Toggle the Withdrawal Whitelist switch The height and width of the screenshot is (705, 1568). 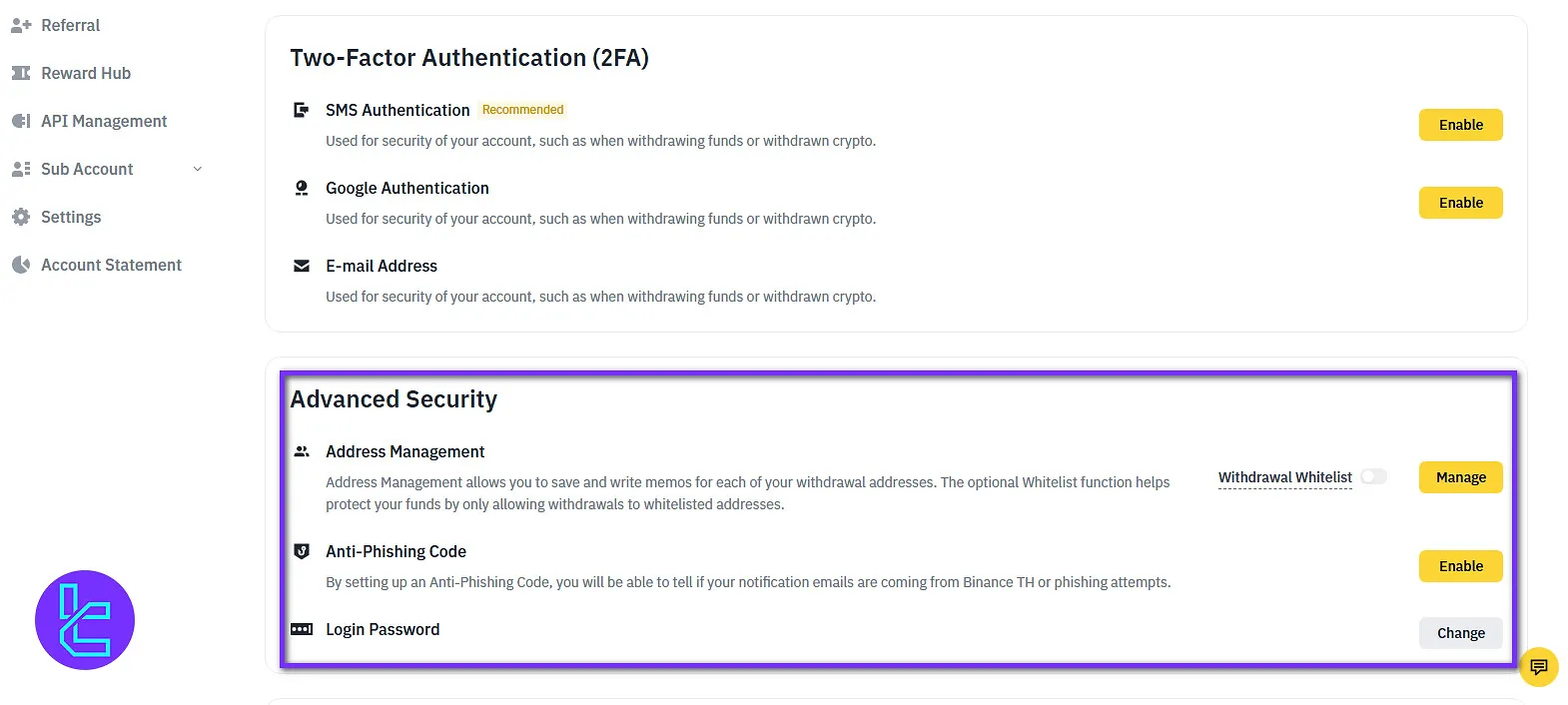(1374, 477)
